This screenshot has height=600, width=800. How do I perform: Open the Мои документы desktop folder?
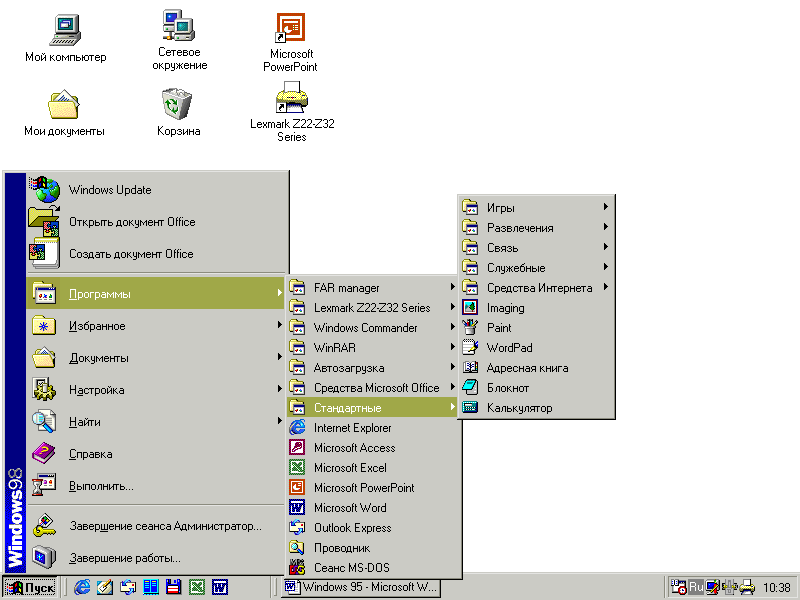coord(64,112)
